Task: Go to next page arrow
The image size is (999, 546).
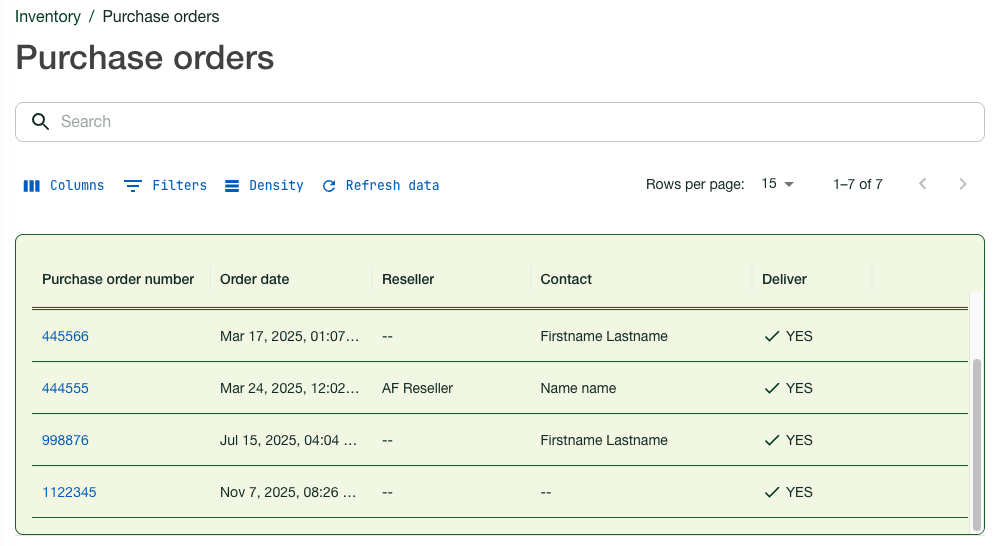Action: 963,184
